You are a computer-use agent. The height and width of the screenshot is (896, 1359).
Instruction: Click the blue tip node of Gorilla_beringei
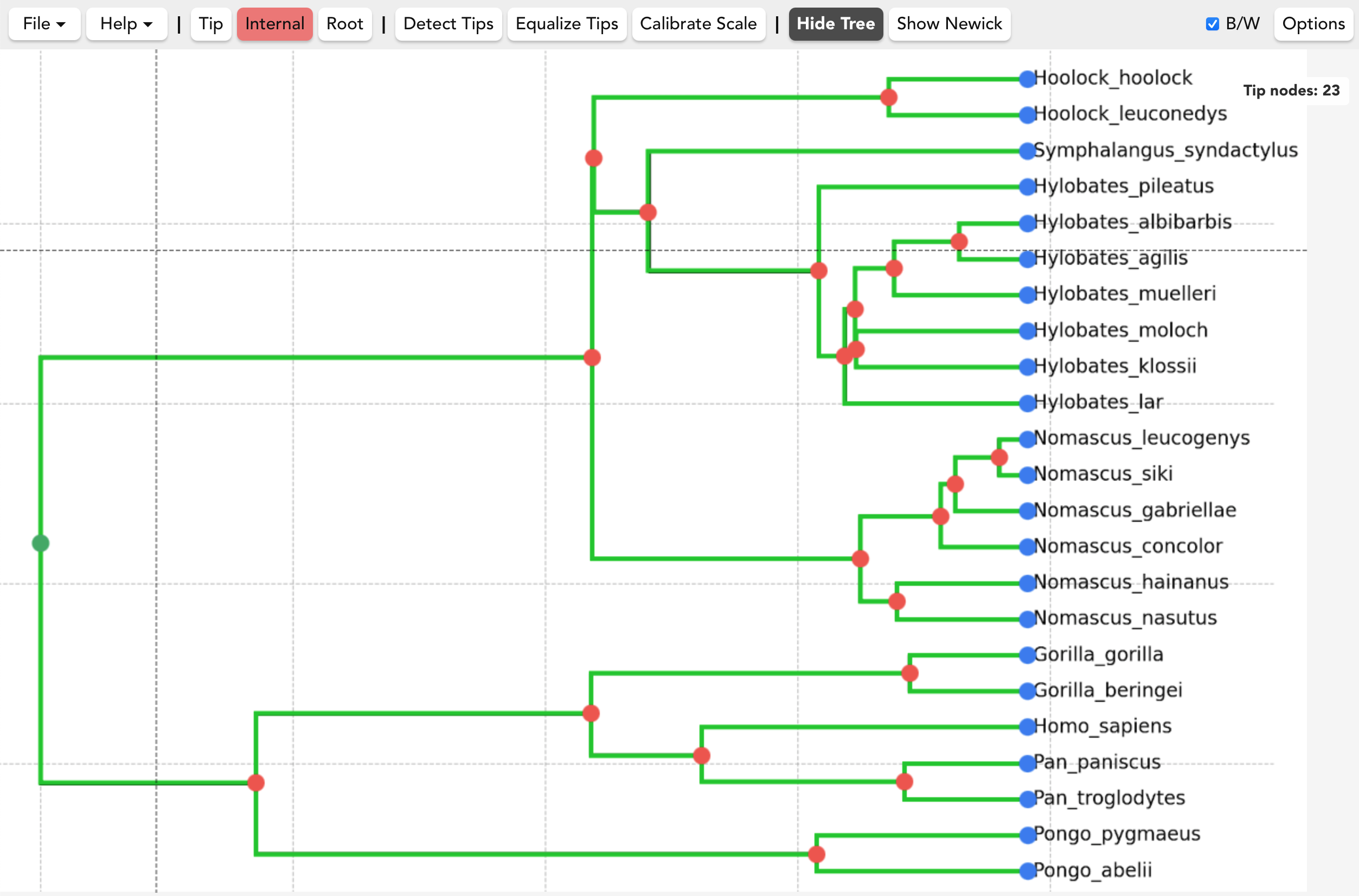(x=1028, y=691)
